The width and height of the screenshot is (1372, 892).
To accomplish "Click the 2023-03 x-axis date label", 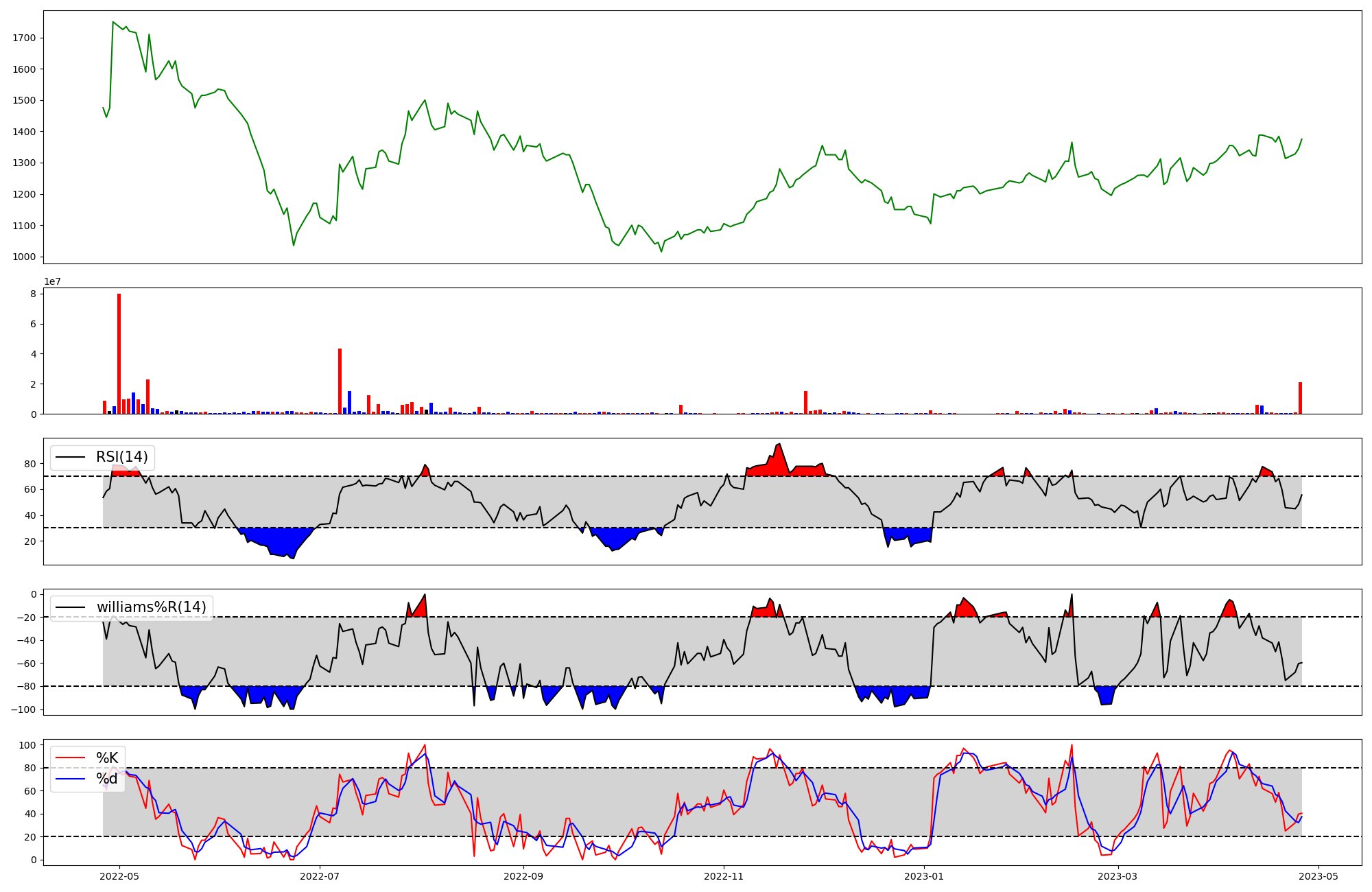I will (x=1118, y=876).
